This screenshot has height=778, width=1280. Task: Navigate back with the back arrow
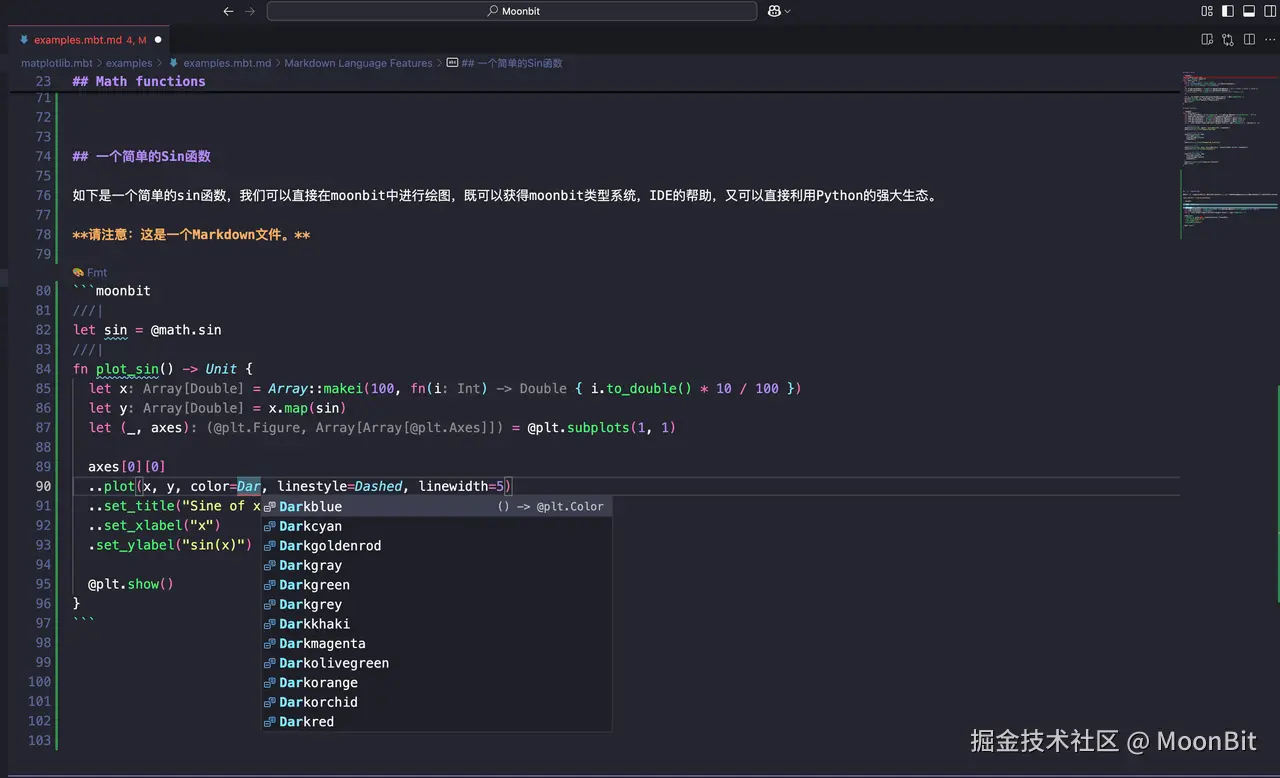229,11
